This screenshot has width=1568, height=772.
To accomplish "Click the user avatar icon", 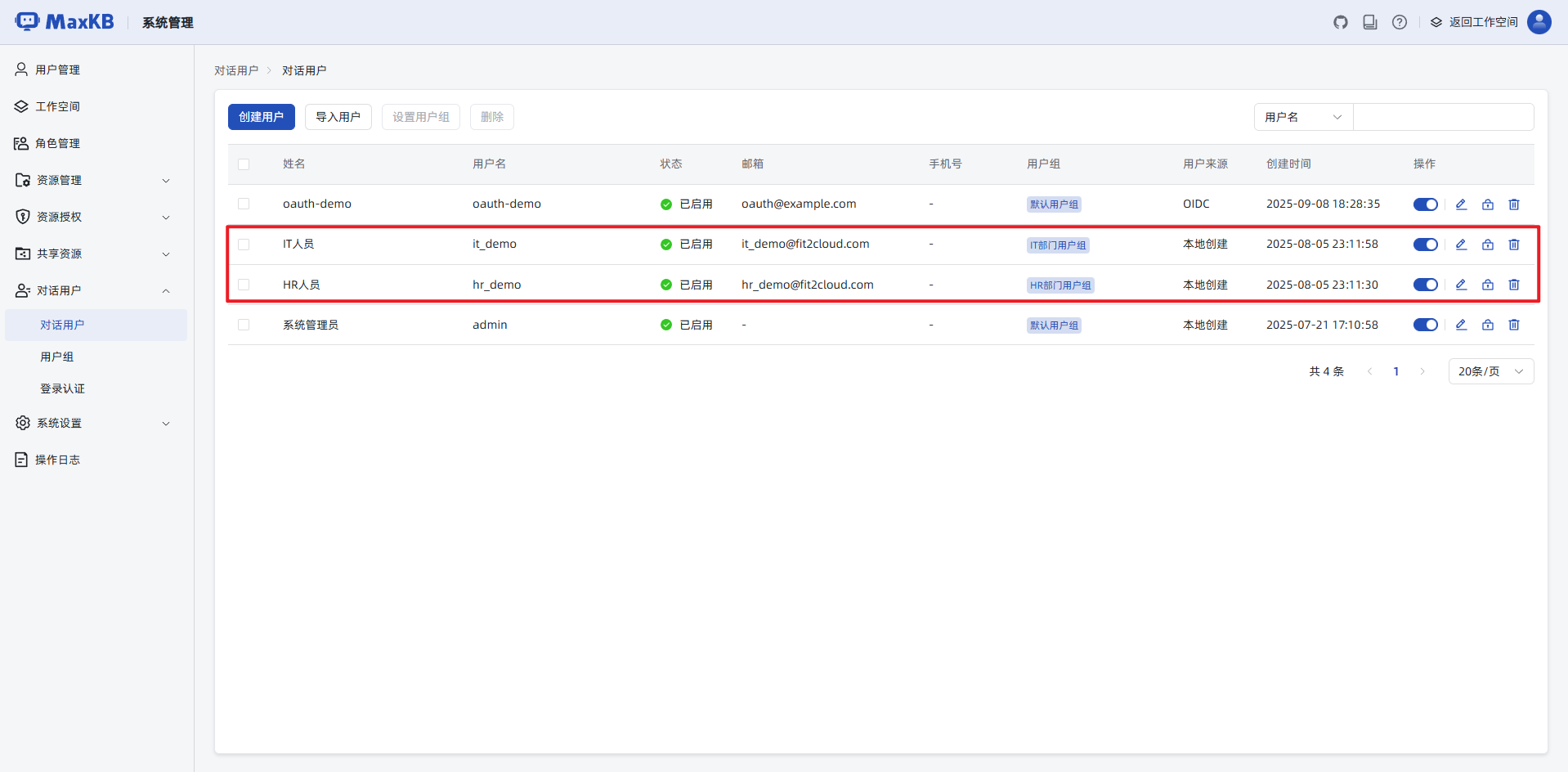I will click(x=1539, y=22).
